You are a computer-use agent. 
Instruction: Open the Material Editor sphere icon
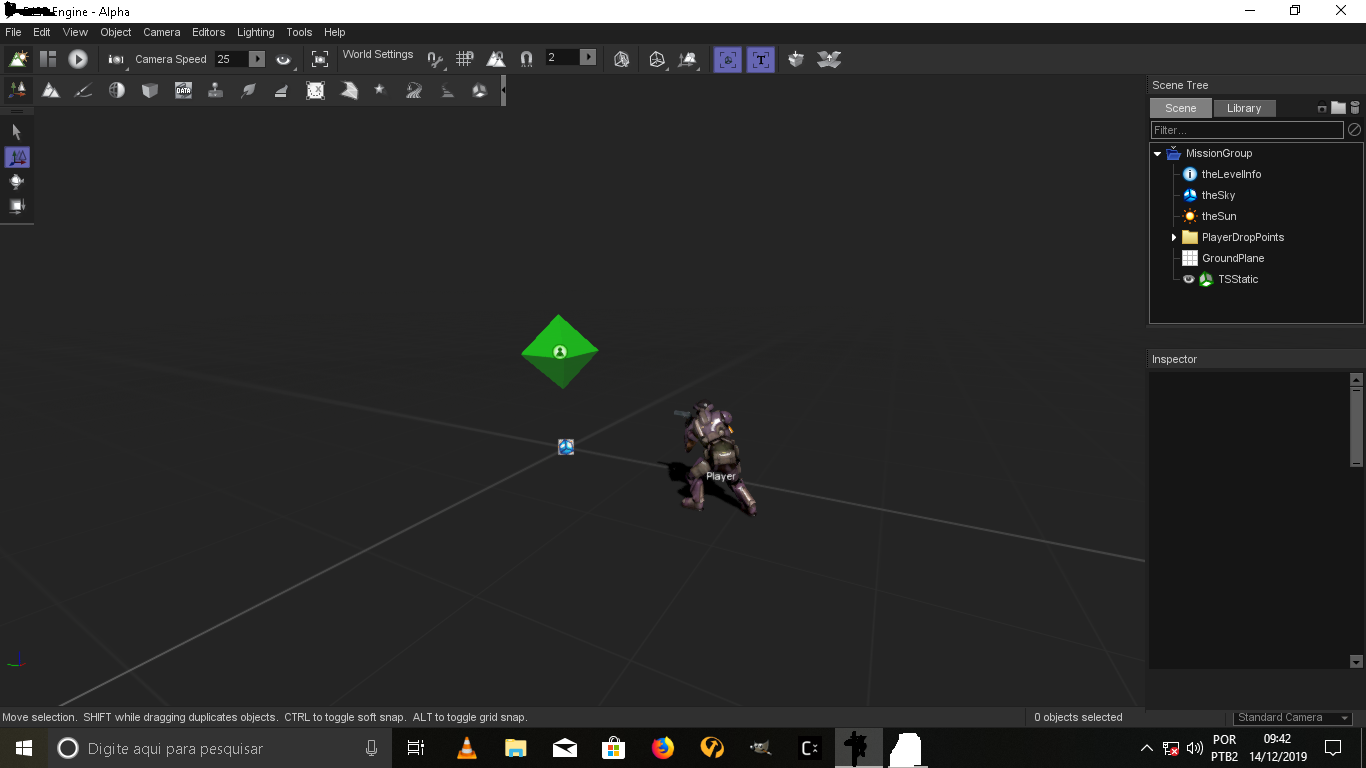click(116, 90)
